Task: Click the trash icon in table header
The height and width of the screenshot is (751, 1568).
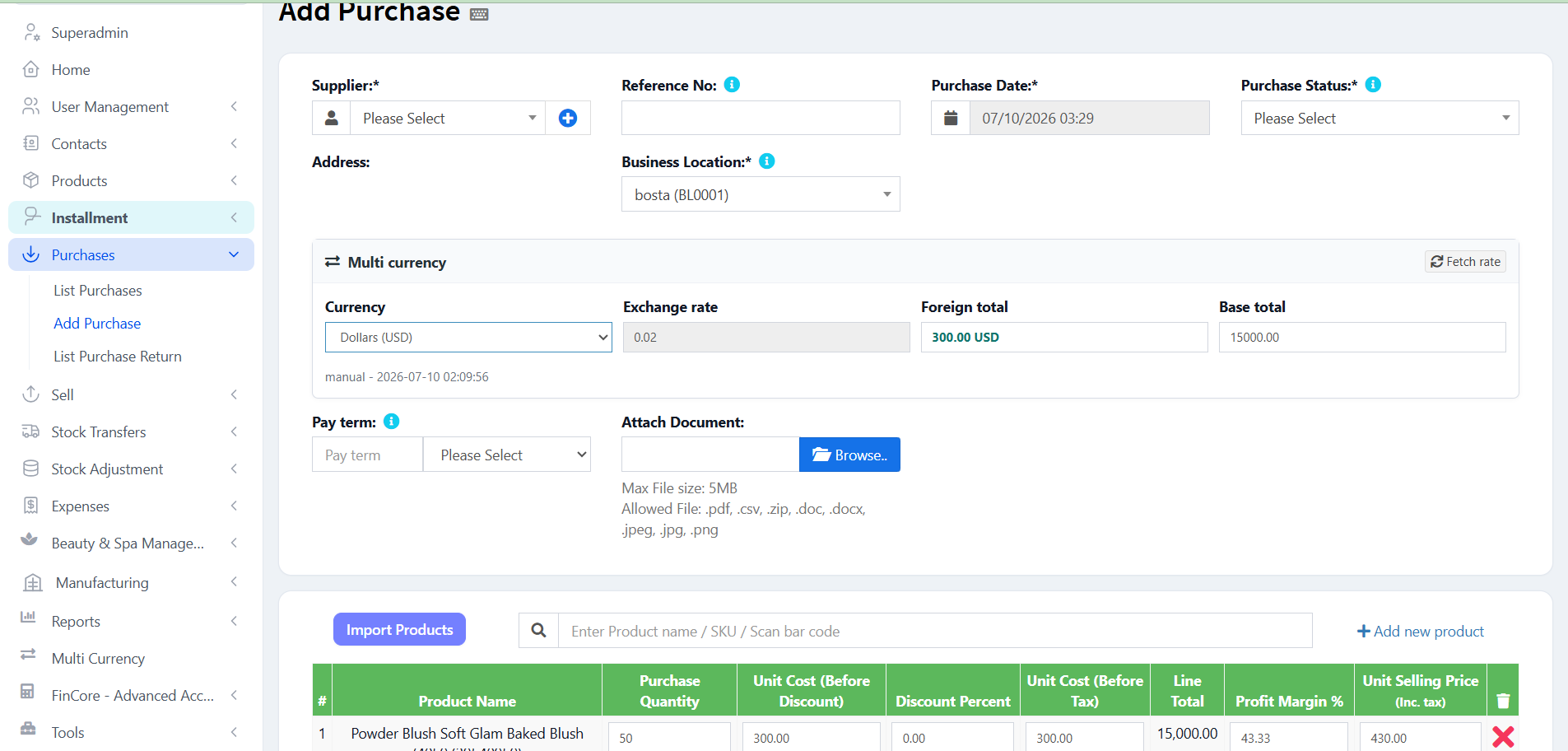Action: click(1503, 701)
